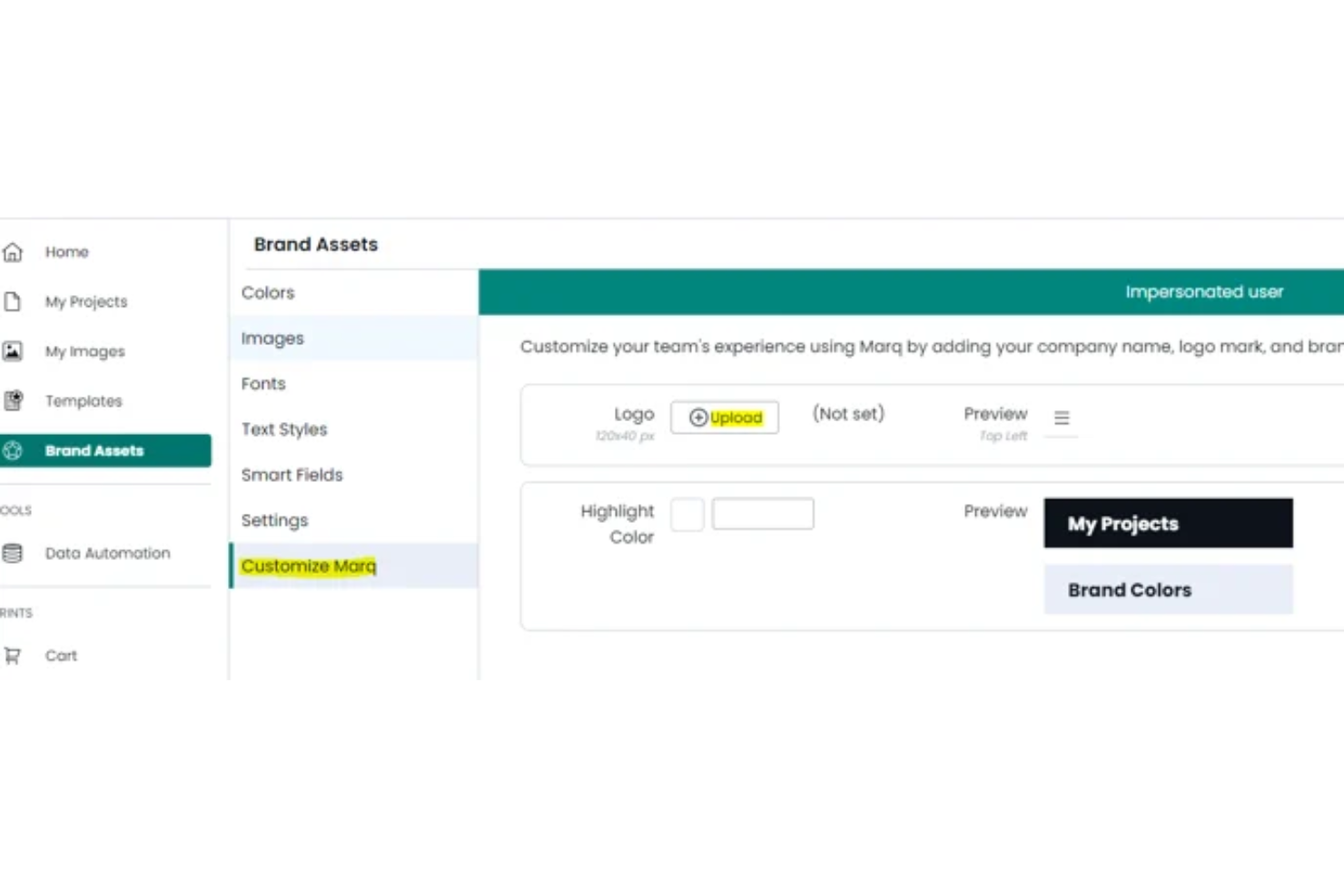
Task: Click the Brand Colors preview item
Action: [1169, 590]
